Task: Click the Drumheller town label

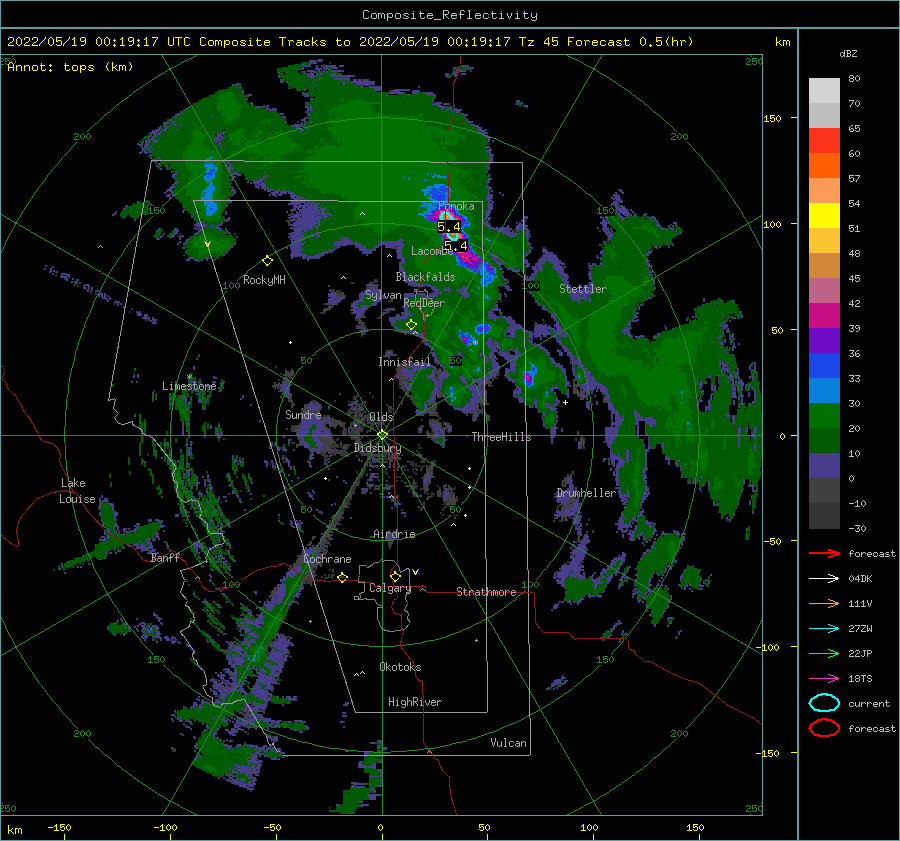Action: (x=585, y=493)
